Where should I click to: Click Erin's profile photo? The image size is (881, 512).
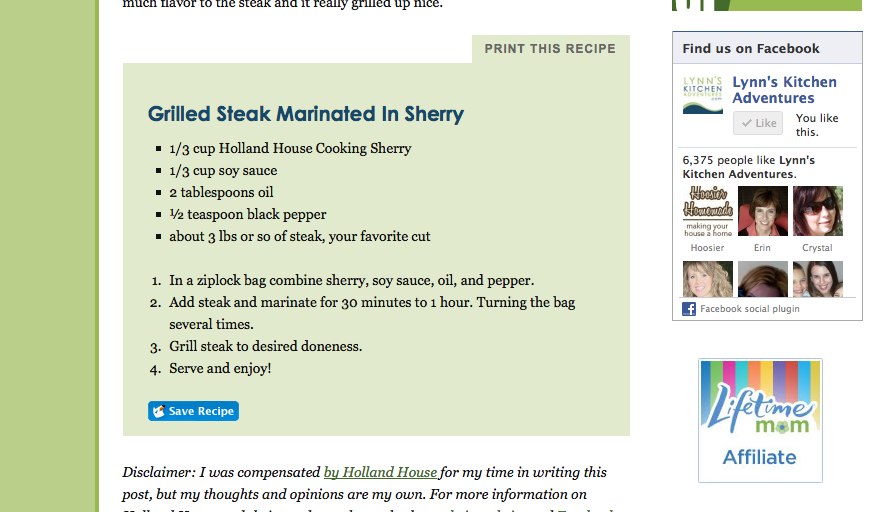click(x=762, y=211)
